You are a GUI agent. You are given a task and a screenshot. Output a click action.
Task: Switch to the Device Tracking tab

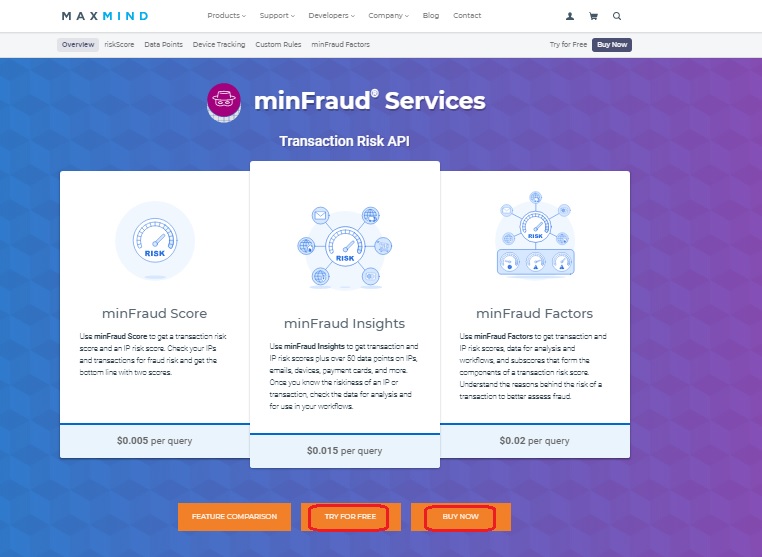tap(219, 44)
